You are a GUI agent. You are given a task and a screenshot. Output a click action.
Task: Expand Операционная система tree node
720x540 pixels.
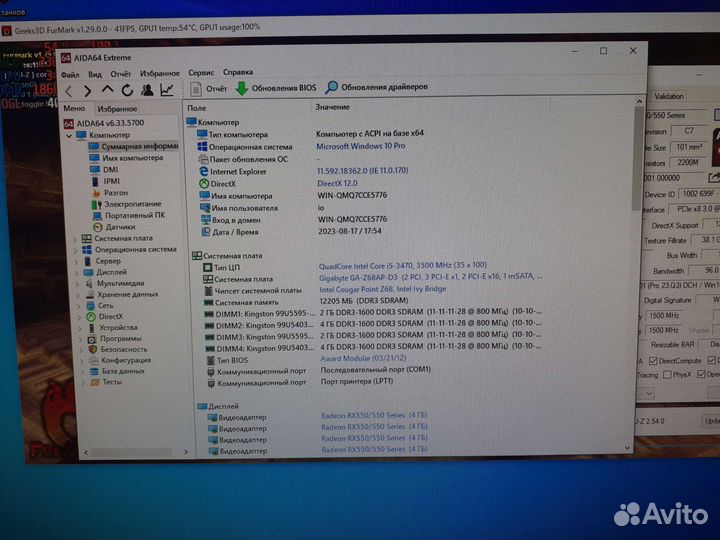pyautogui.click(x=76, y=250)
